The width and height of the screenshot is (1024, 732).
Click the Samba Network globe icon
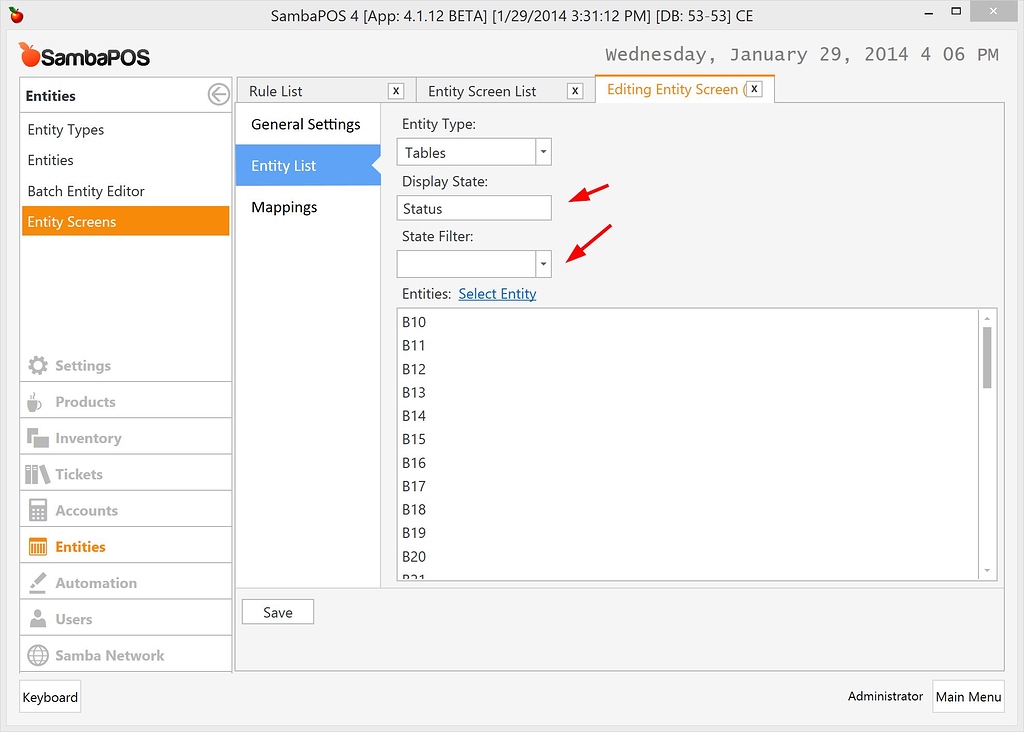(37, 654)
